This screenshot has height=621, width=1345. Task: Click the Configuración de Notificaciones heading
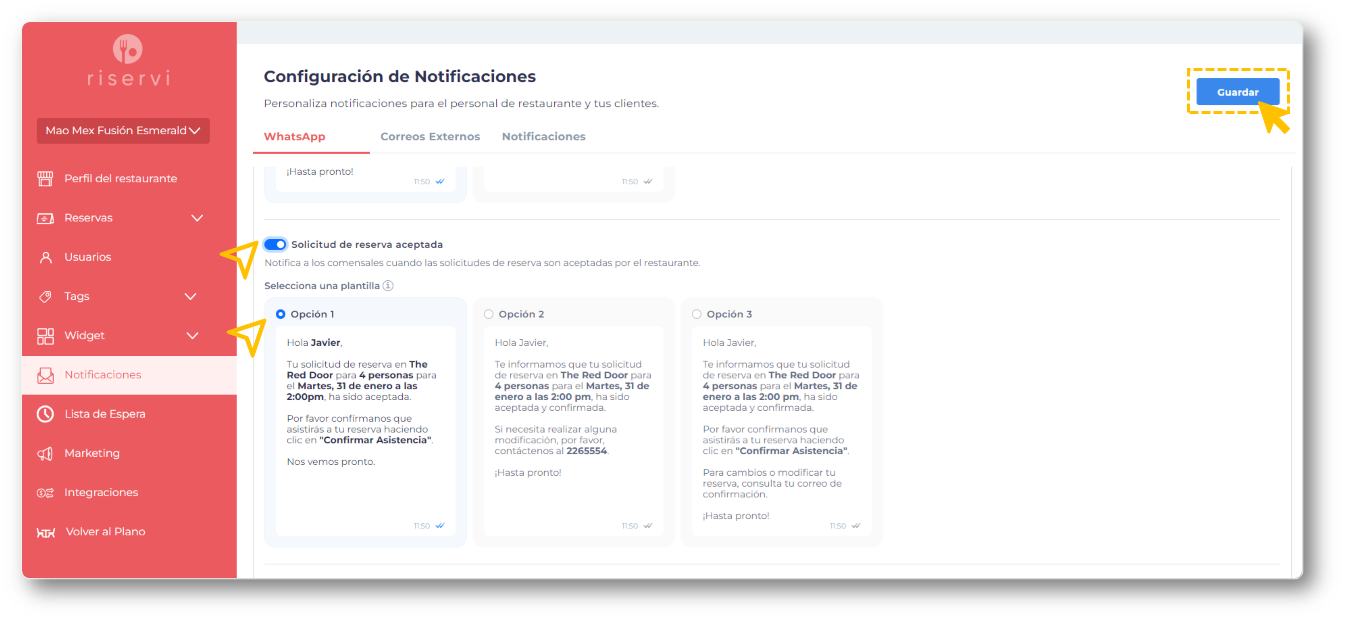point(400,77)
